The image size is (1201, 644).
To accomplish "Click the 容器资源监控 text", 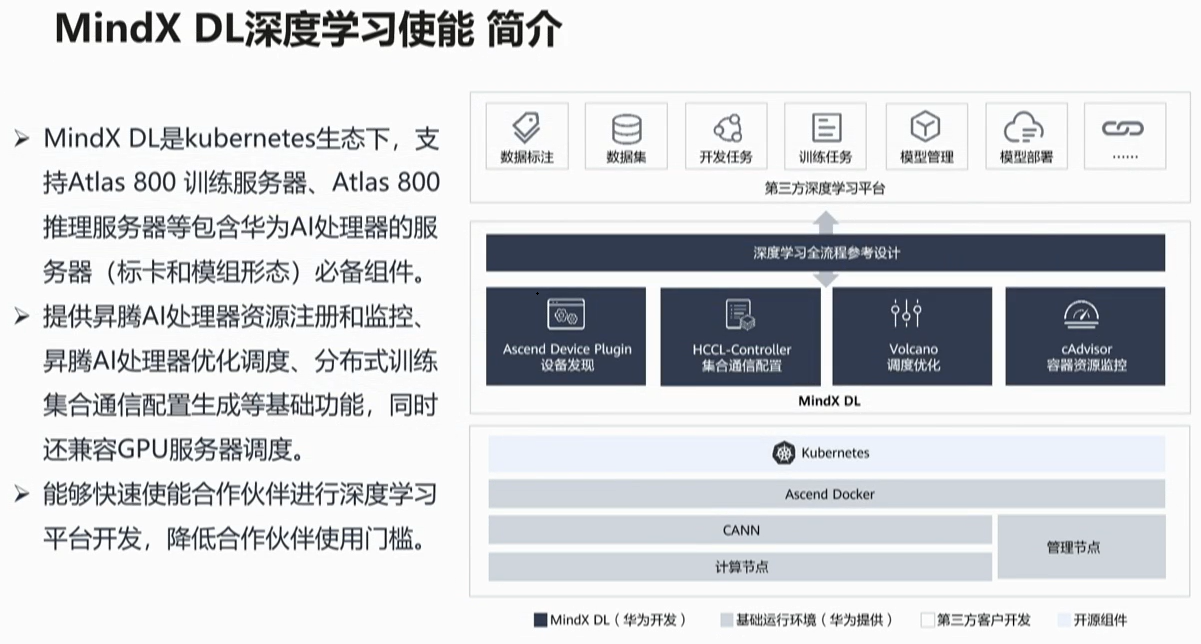I will 1087,365.
